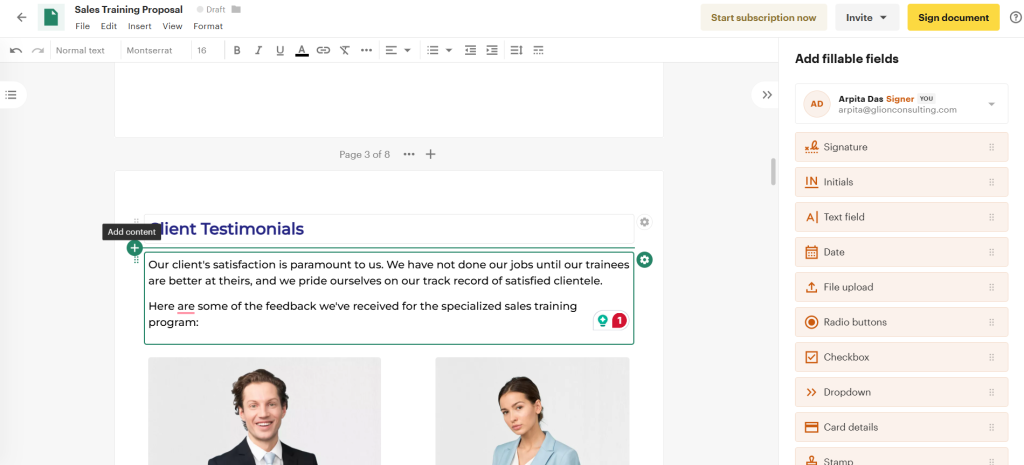The height and width of the screenshot is (465, 1024).
Task: Select the Card details fillable field
Action: click(901, 428)
